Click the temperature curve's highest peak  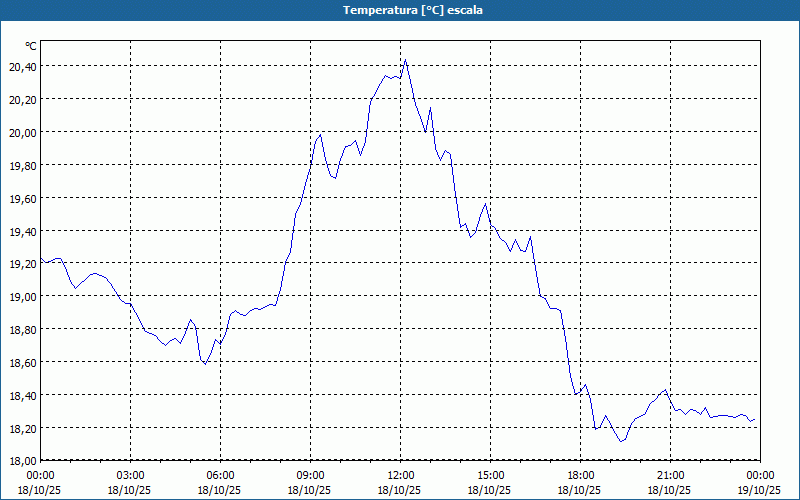[x=405, y=60]
